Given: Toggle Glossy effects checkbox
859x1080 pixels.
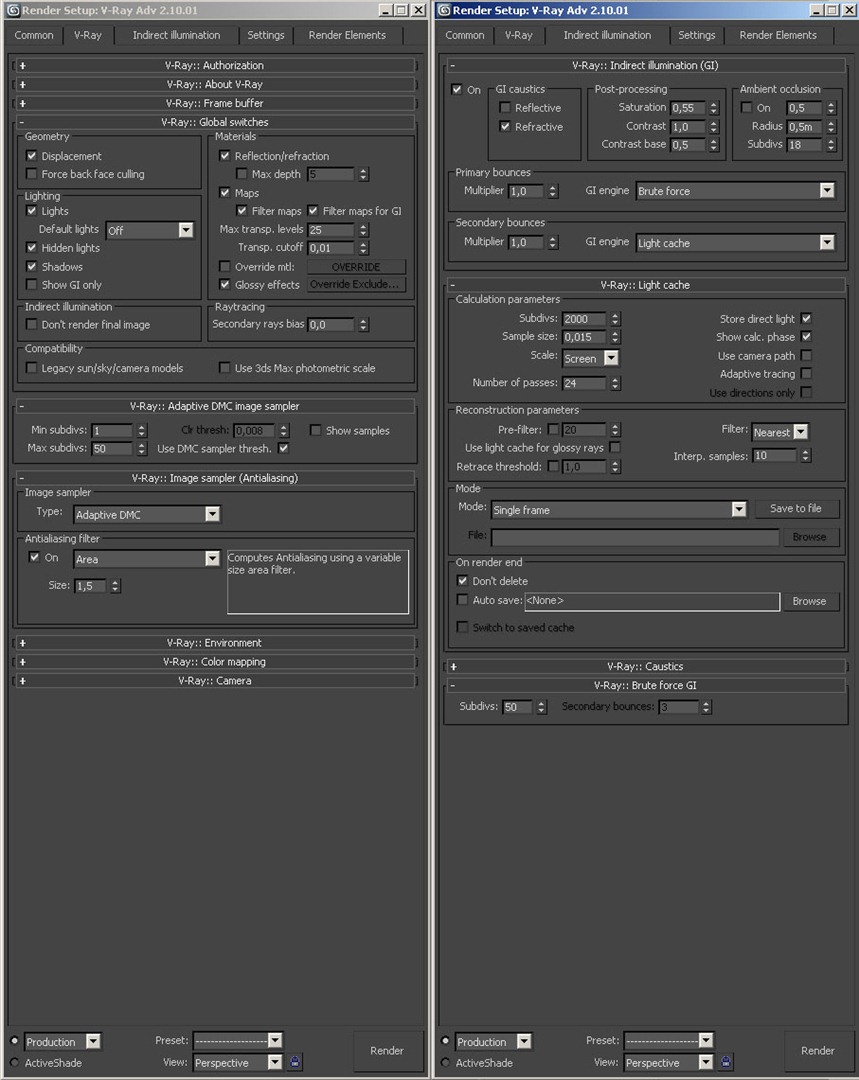Looking at the screenshot, I should (225, 284).
